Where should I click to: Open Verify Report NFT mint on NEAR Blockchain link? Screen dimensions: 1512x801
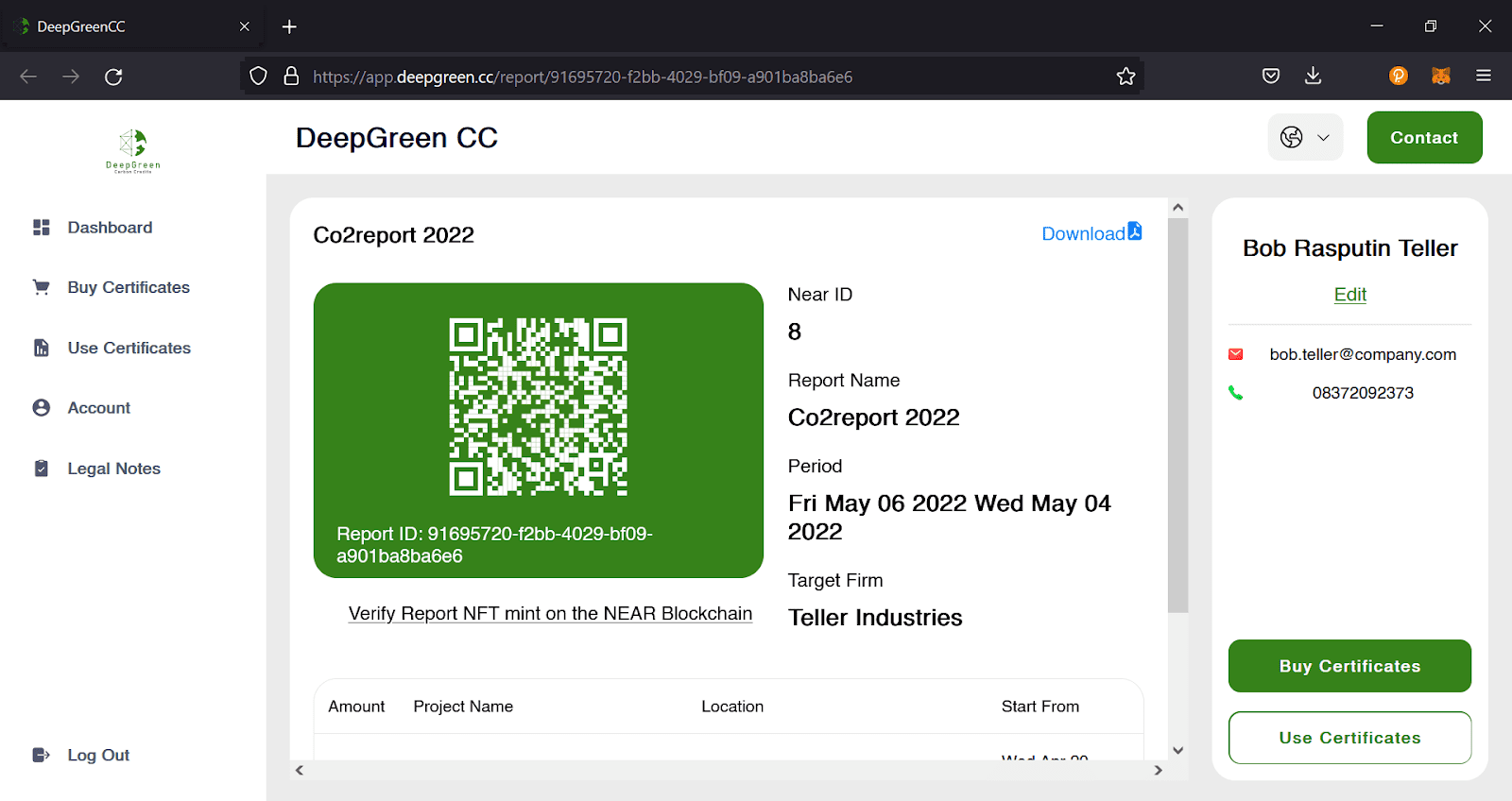point(550,614)
